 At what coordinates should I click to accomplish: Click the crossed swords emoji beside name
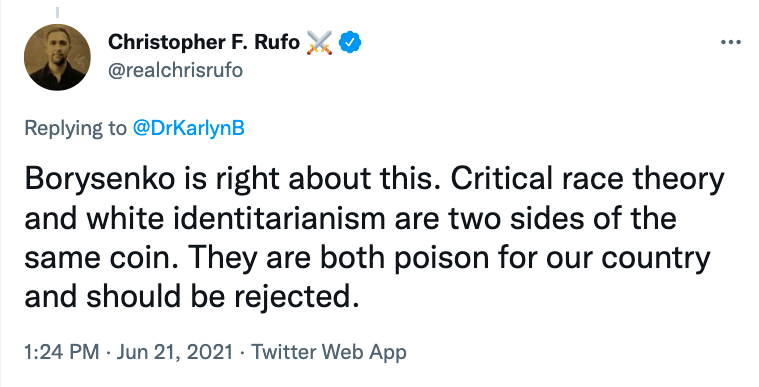(x=319, y=43)
